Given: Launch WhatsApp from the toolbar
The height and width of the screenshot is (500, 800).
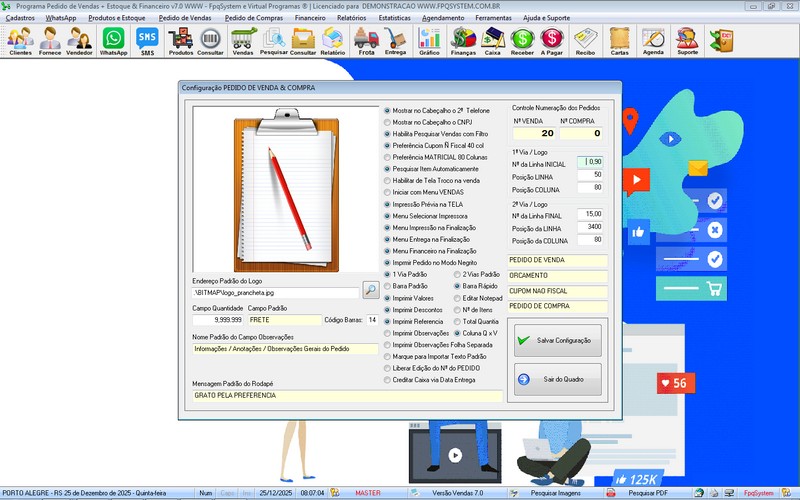Looking at the screenshot, I should click(x=113, y=41).
